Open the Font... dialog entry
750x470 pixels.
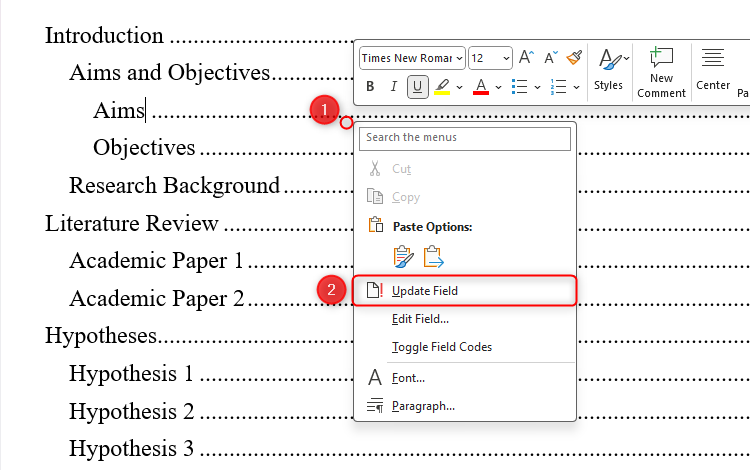click(x=408, y=377)
